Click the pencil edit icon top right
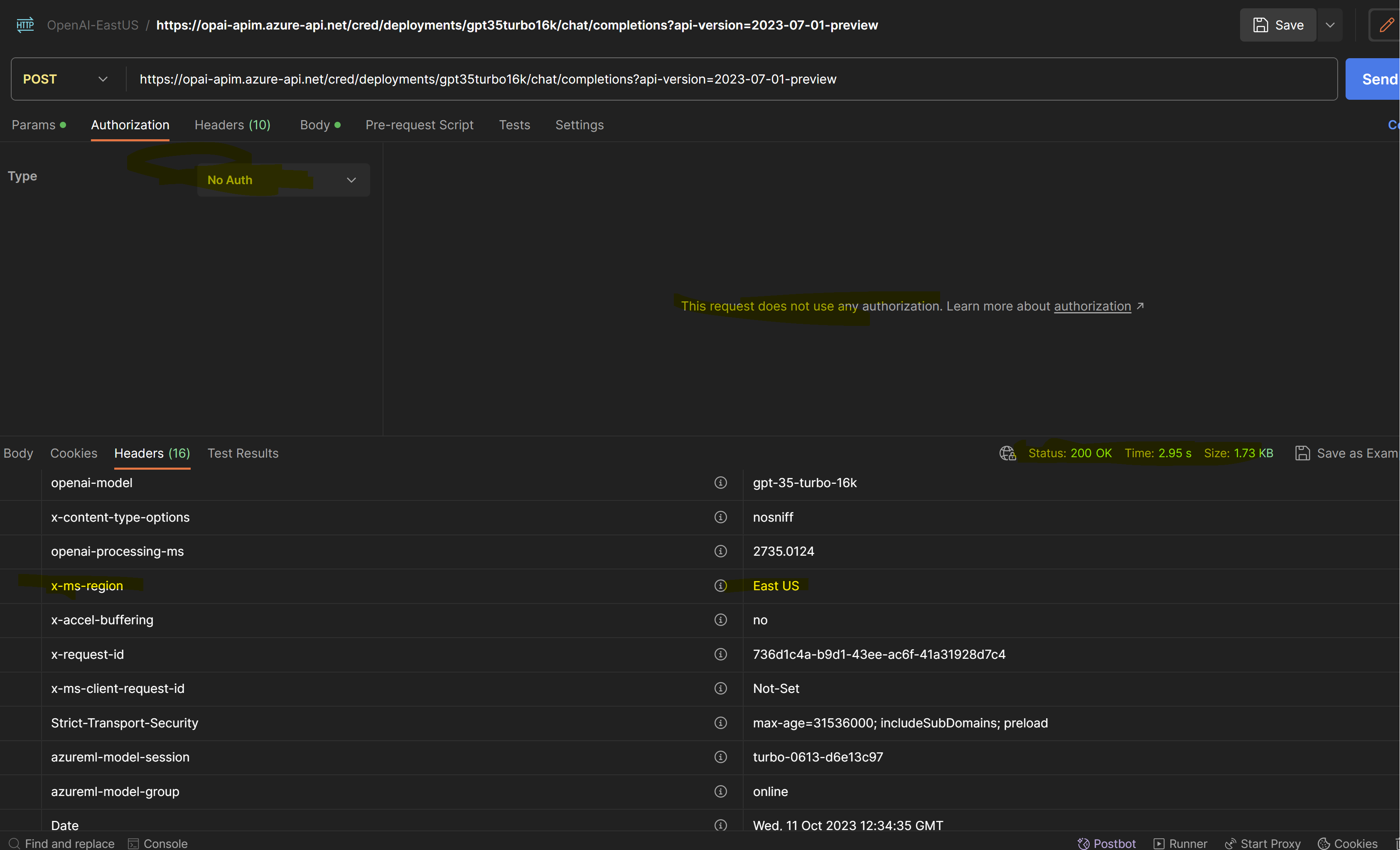Screen dimensions: 1400x850 point(1387,25)
